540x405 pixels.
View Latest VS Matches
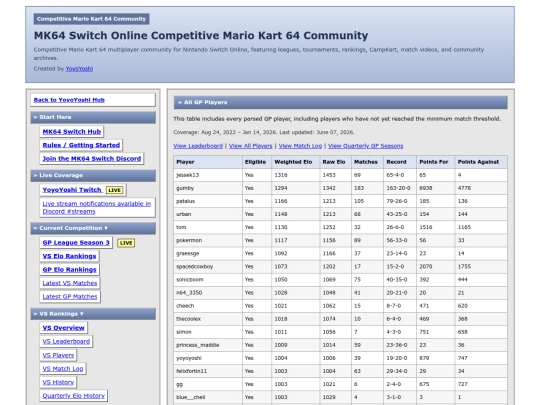tap(70, 283)
